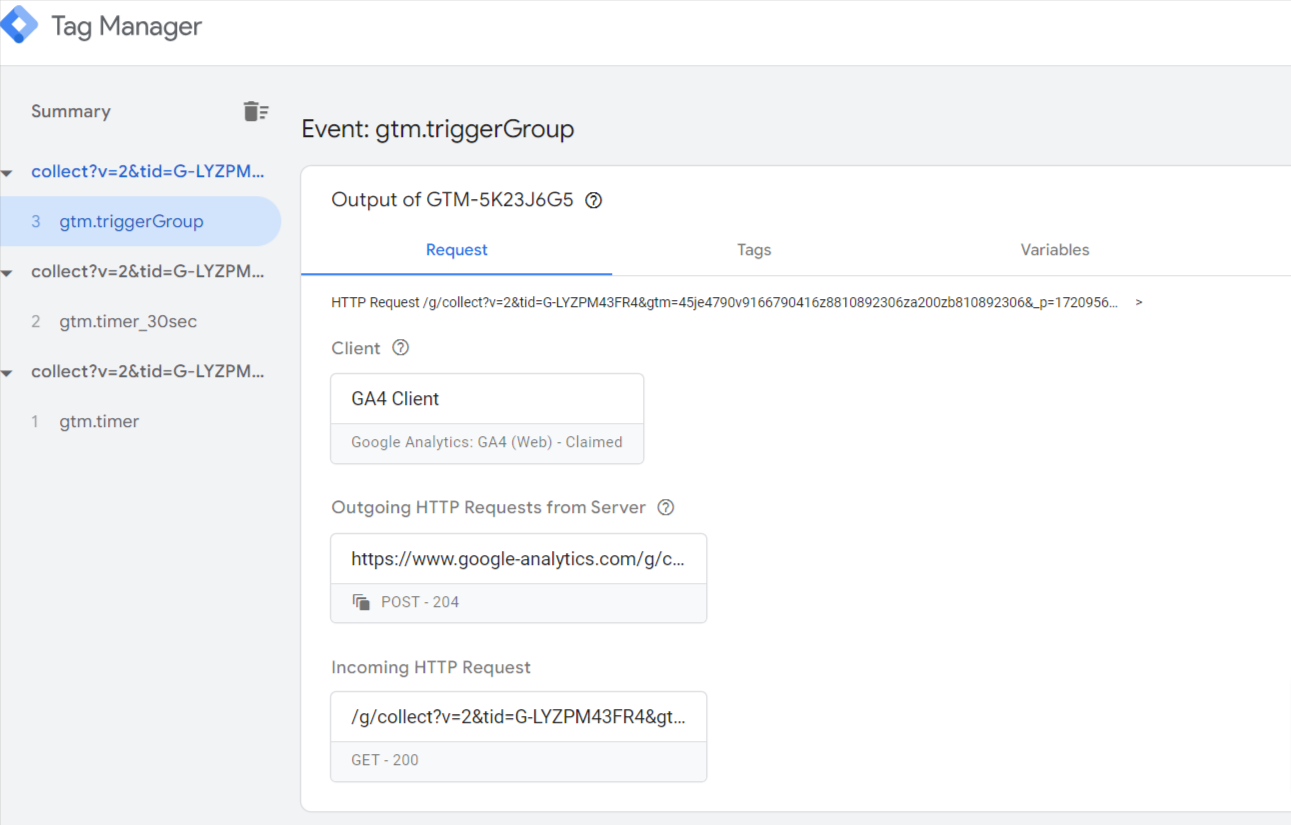Switch to the Request tab
Viewport: 1291px width, 825px height.
click(456, 250)
